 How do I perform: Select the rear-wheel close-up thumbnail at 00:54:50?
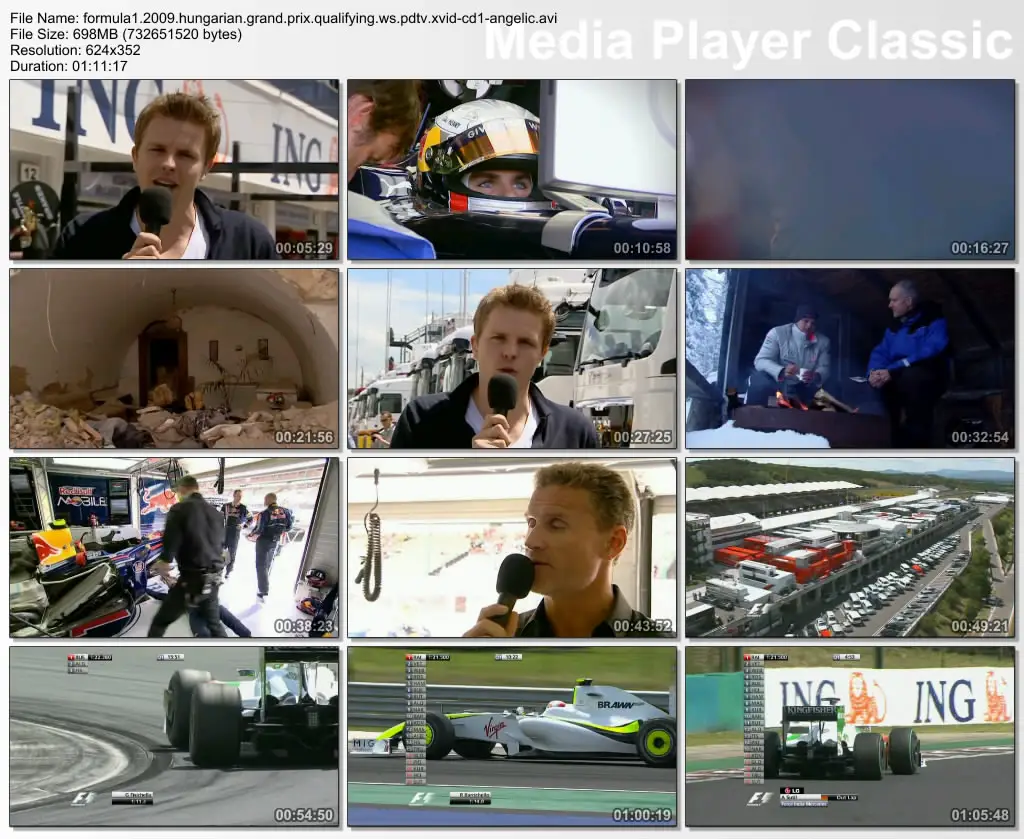coord(174,736)
